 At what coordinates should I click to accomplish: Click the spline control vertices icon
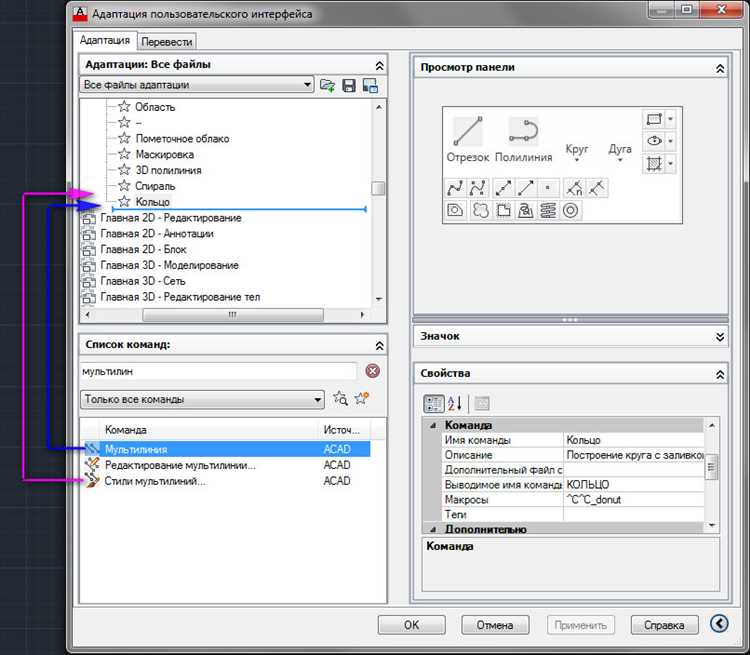477,188
